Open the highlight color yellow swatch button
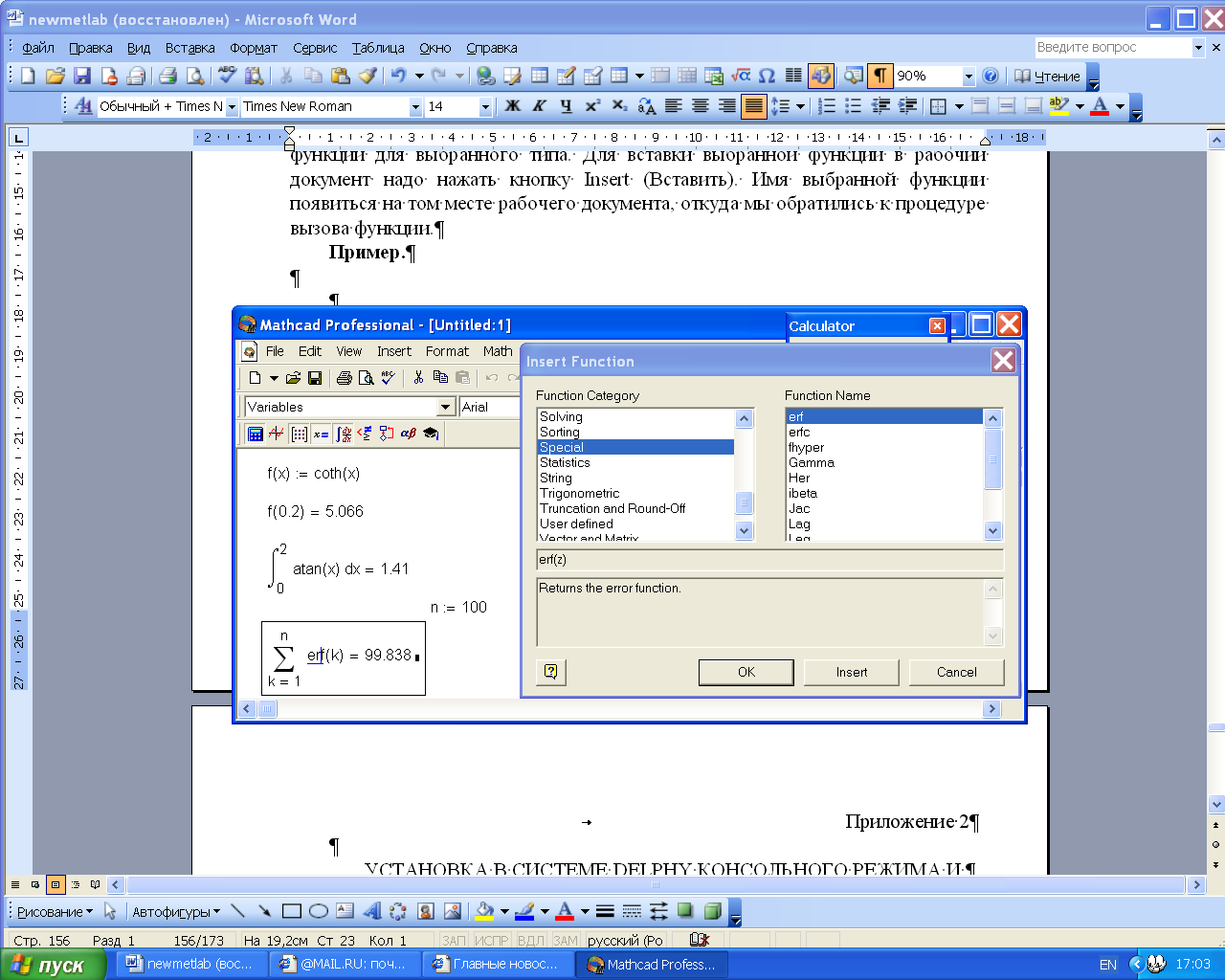Screen dimensions: 1225x980 [1058, 106]
